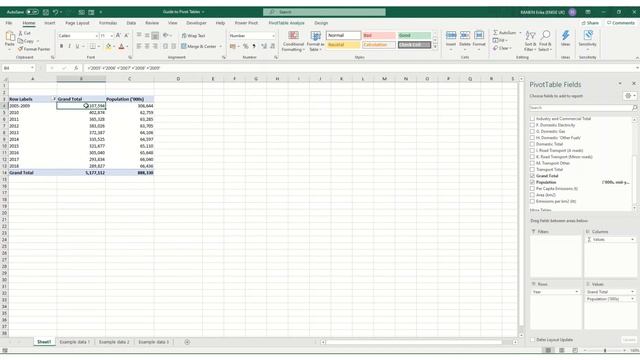The height and width of the screenshot is (360, 640).
Task: Add a new sheet with the plus icon
Action: click(187, 342)
